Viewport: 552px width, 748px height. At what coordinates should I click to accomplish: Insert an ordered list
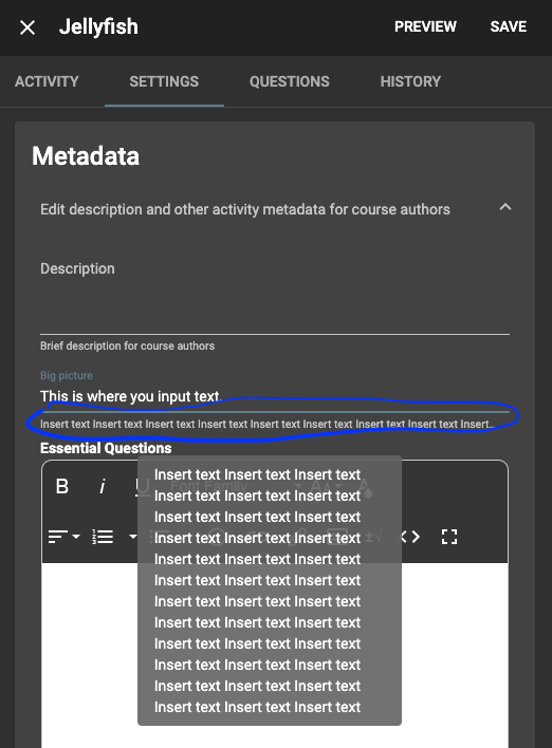point(103,537)
